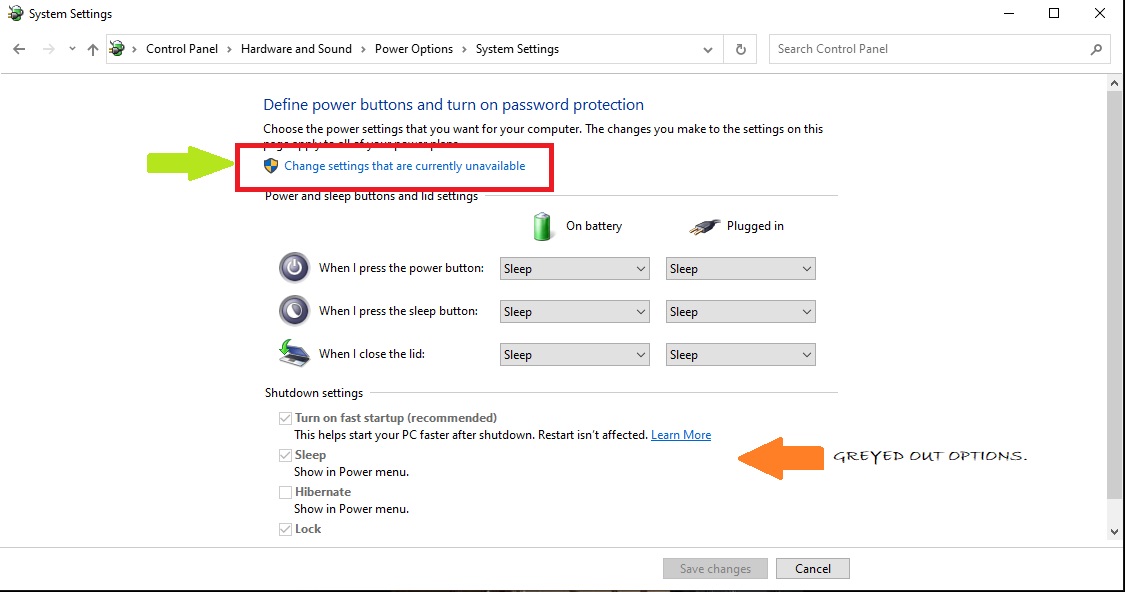Click the UAC shield icon beside settings link
The image size is (1125, 592).
click(x=271, y=166)
